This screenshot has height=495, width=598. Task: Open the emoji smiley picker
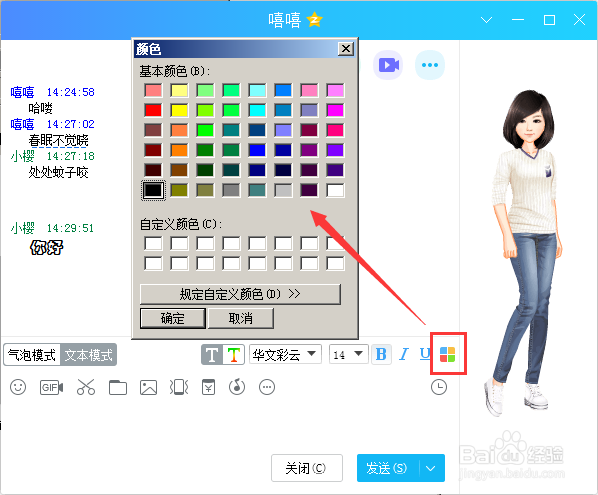click(18, 387)
